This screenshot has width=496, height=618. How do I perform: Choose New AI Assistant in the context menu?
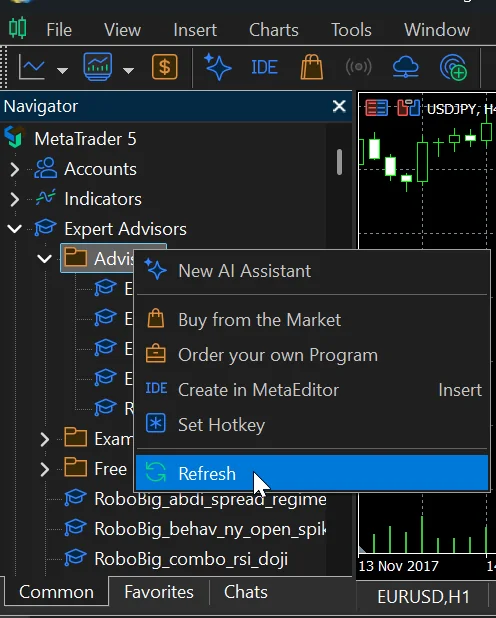(x=312, y=271)
